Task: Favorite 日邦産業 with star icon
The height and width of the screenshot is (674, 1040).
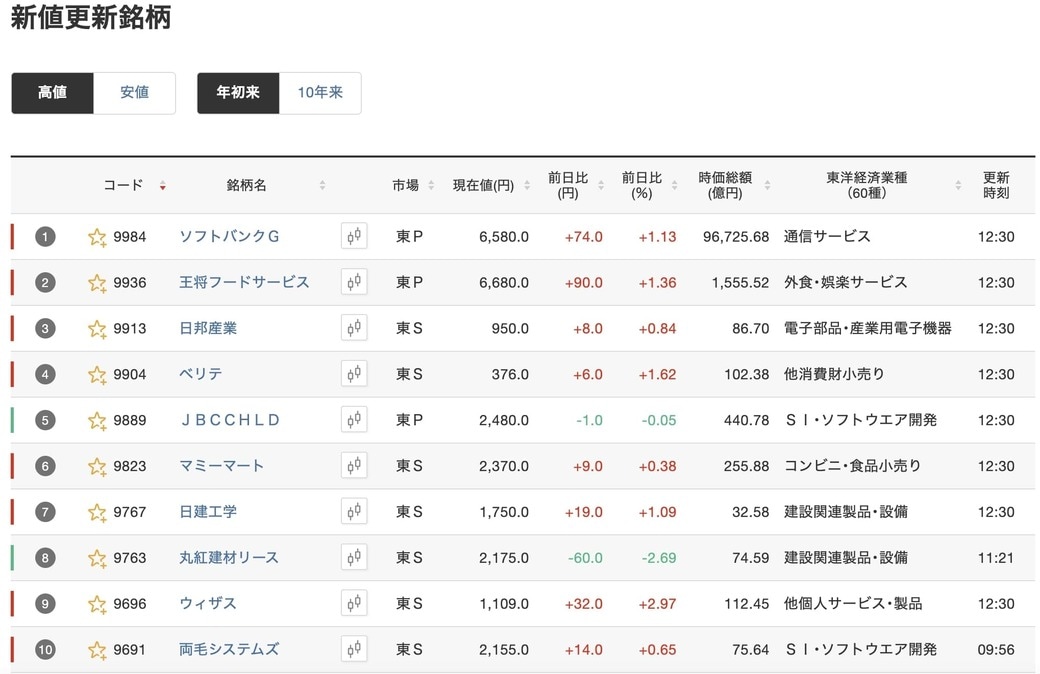Action: 97,328
